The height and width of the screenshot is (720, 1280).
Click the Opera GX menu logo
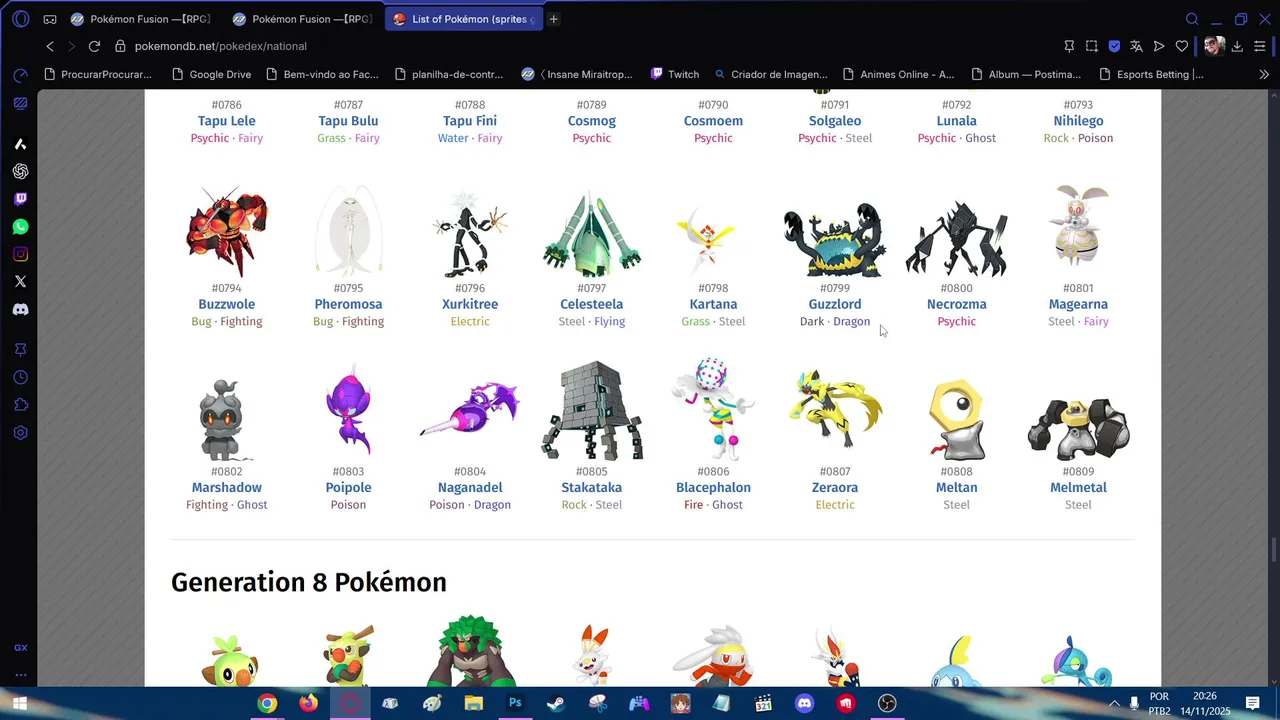pos(20,19)
